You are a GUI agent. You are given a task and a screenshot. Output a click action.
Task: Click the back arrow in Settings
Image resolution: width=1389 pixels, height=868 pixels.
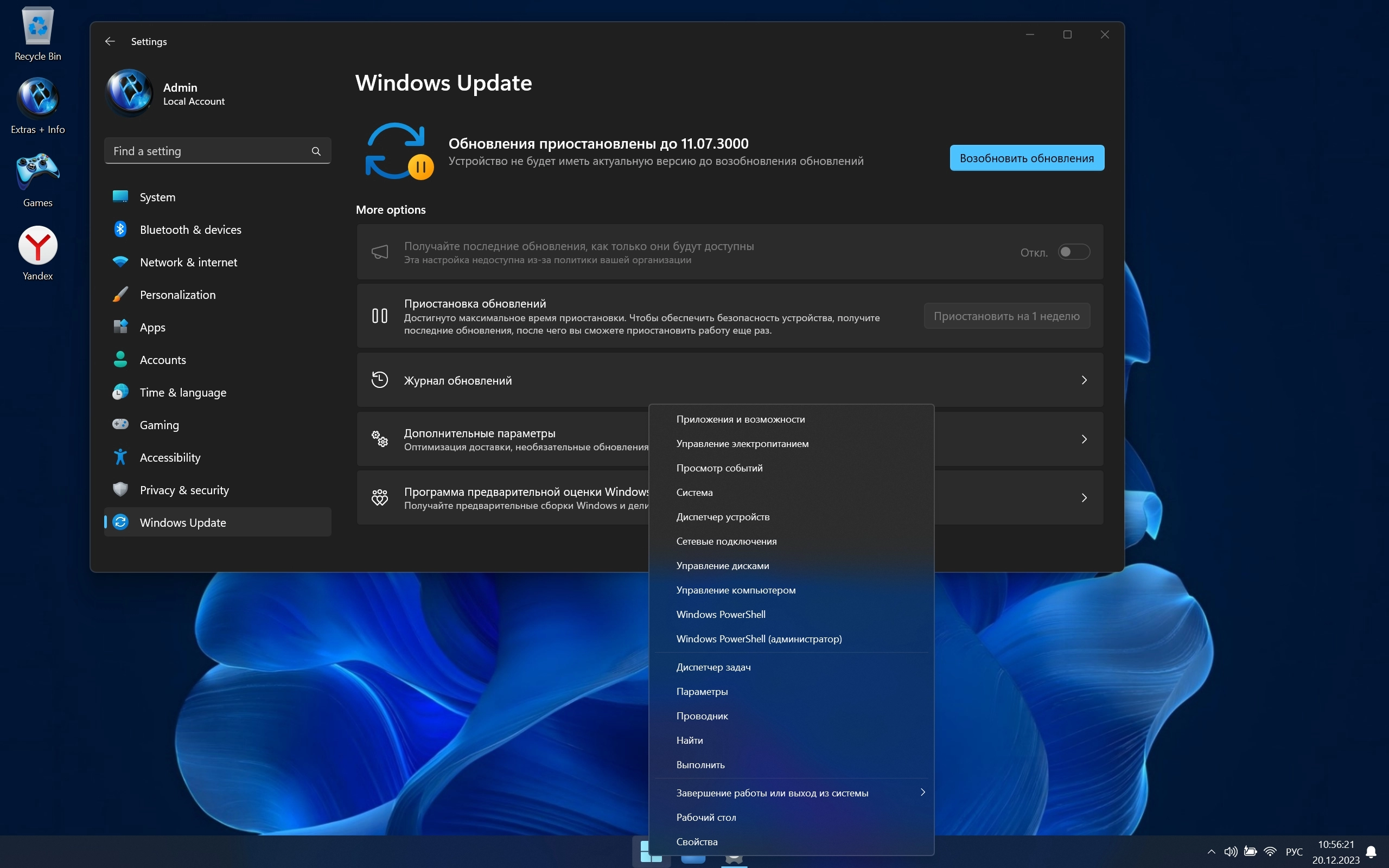pyautogui.click(x=110, y=41)
